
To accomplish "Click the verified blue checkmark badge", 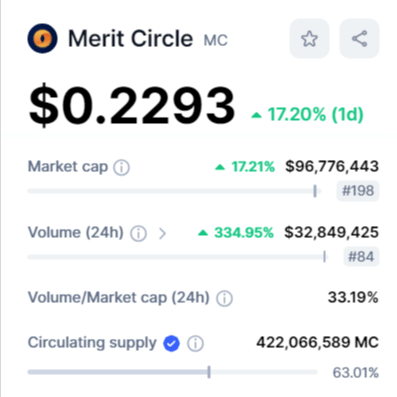I will tap(172, 343).
